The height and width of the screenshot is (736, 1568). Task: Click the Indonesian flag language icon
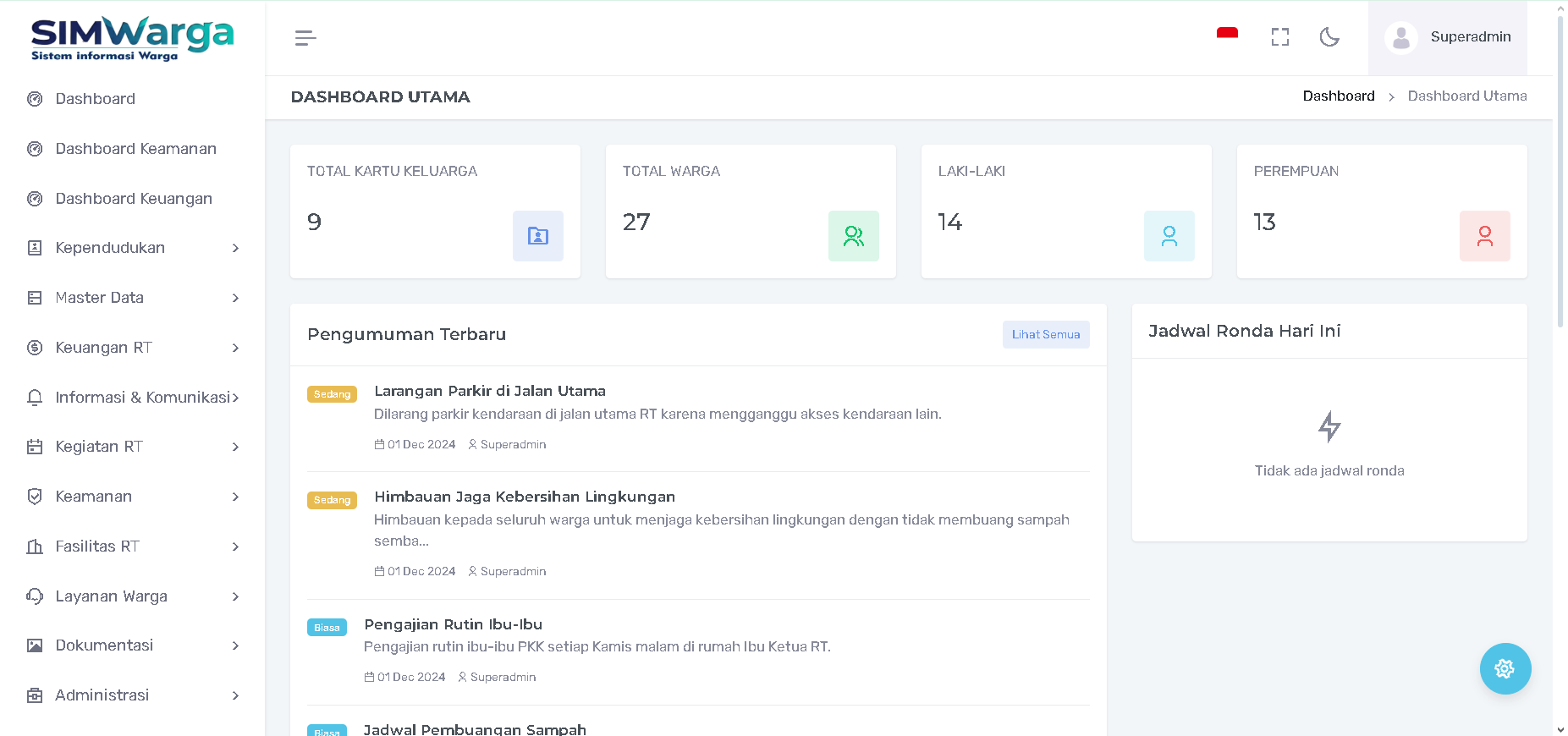[1227, 36]
